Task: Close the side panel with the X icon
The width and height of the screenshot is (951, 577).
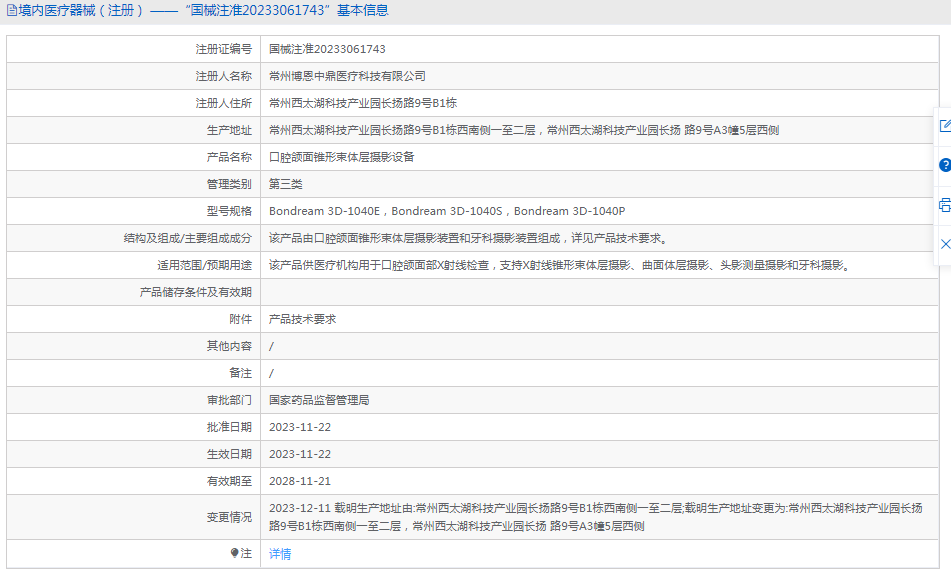Action: coord(945,244)
